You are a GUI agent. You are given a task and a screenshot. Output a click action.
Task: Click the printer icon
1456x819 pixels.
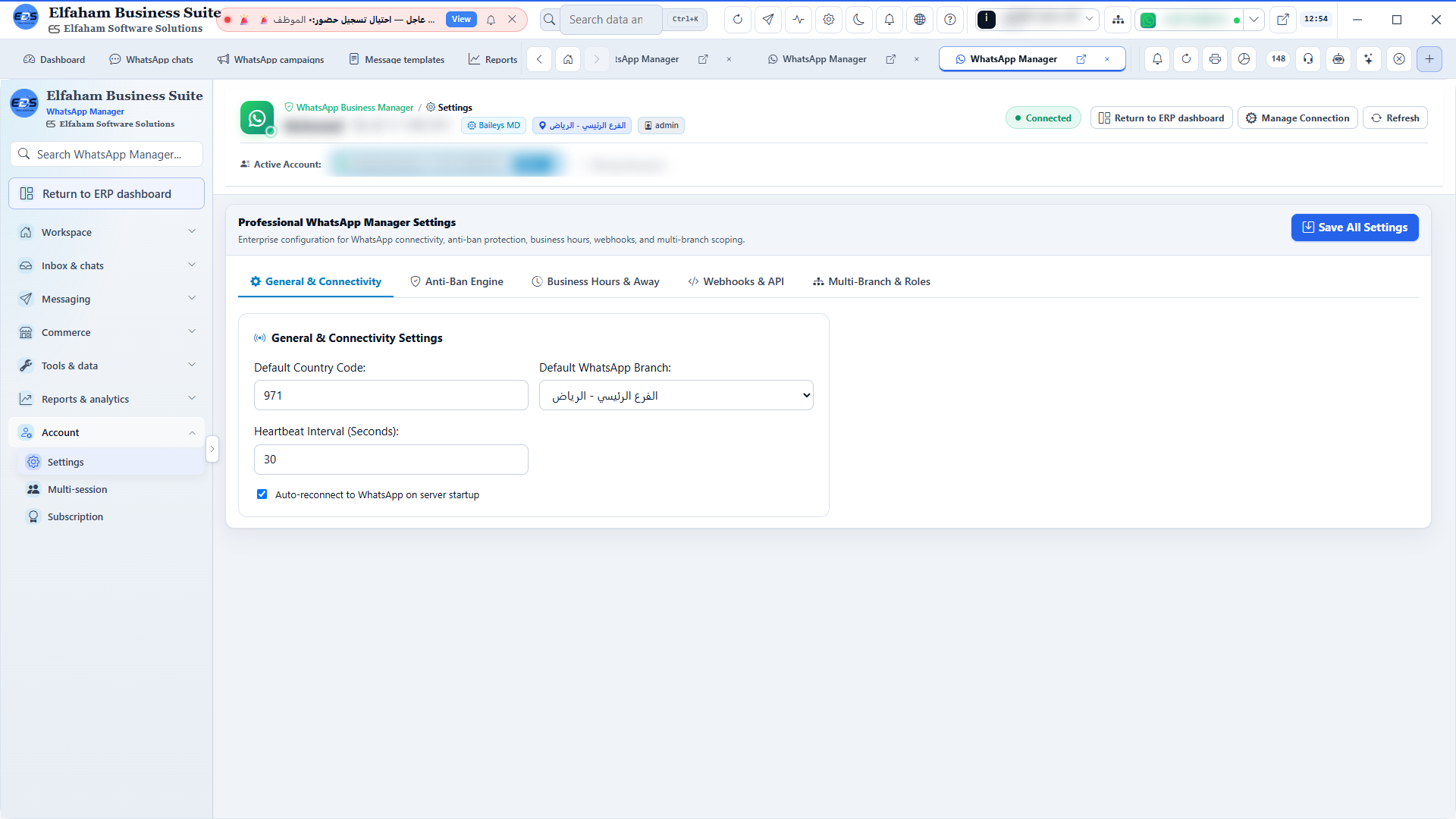1216,59
